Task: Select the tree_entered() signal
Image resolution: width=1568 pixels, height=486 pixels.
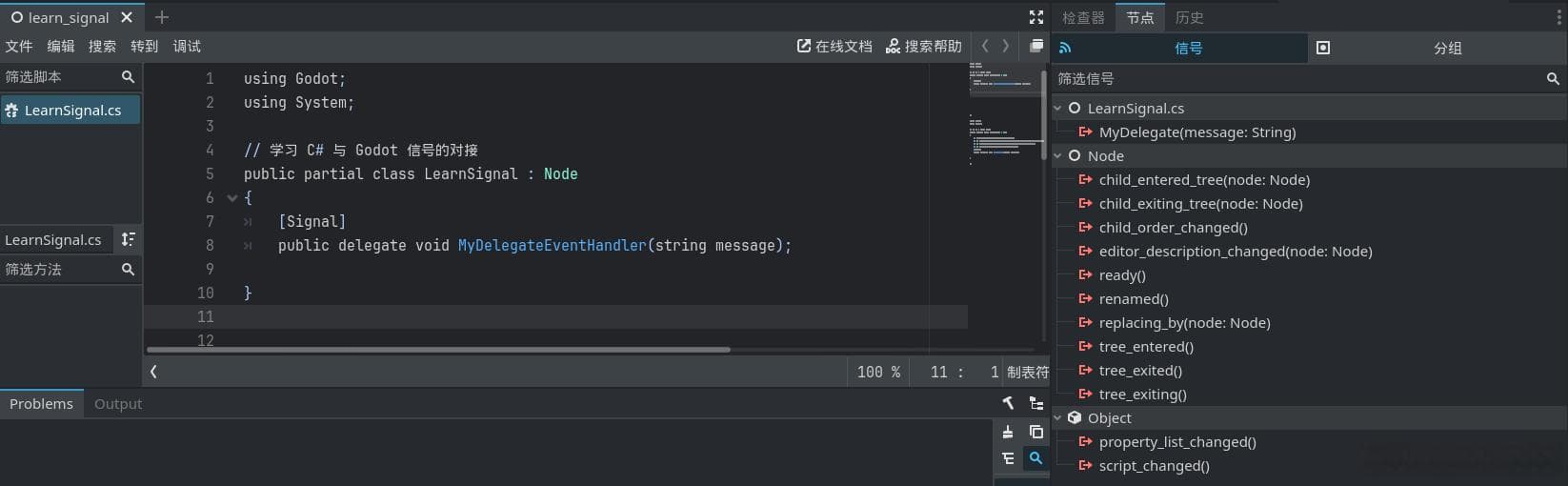Action: [x=1146, y=347]
